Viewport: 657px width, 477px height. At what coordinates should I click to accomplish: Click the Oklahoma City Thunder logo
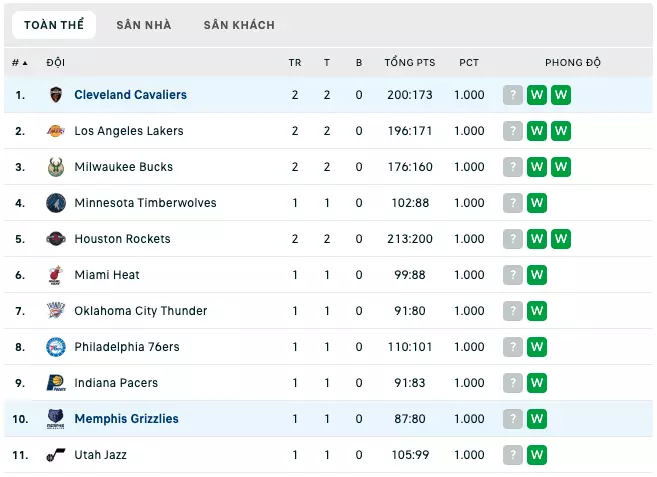(56, 310)
